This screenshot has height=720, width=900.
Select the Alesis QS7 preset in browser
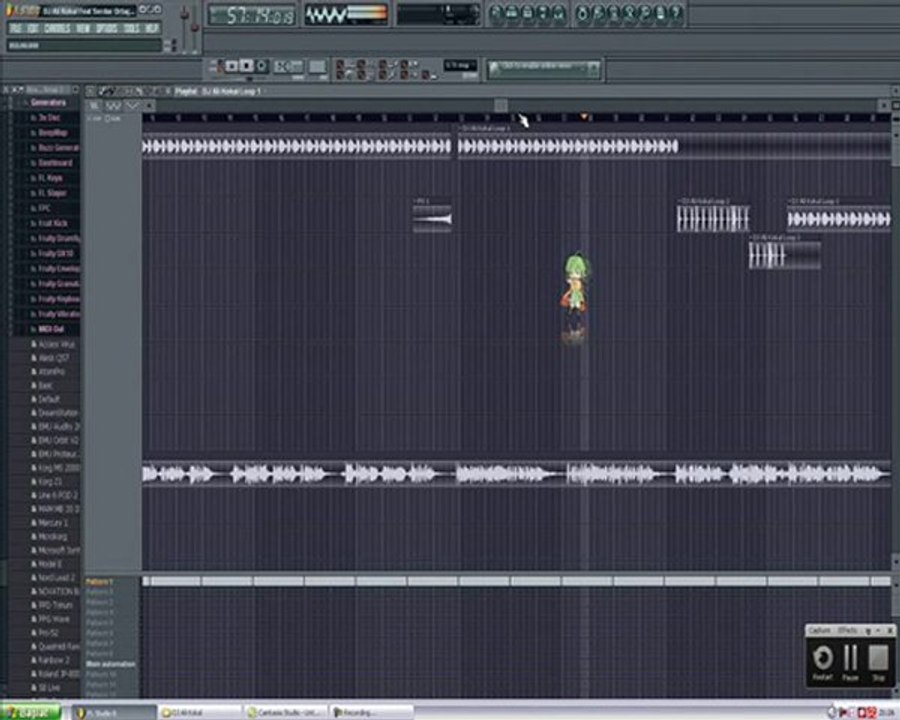click(x=53, y=358)
